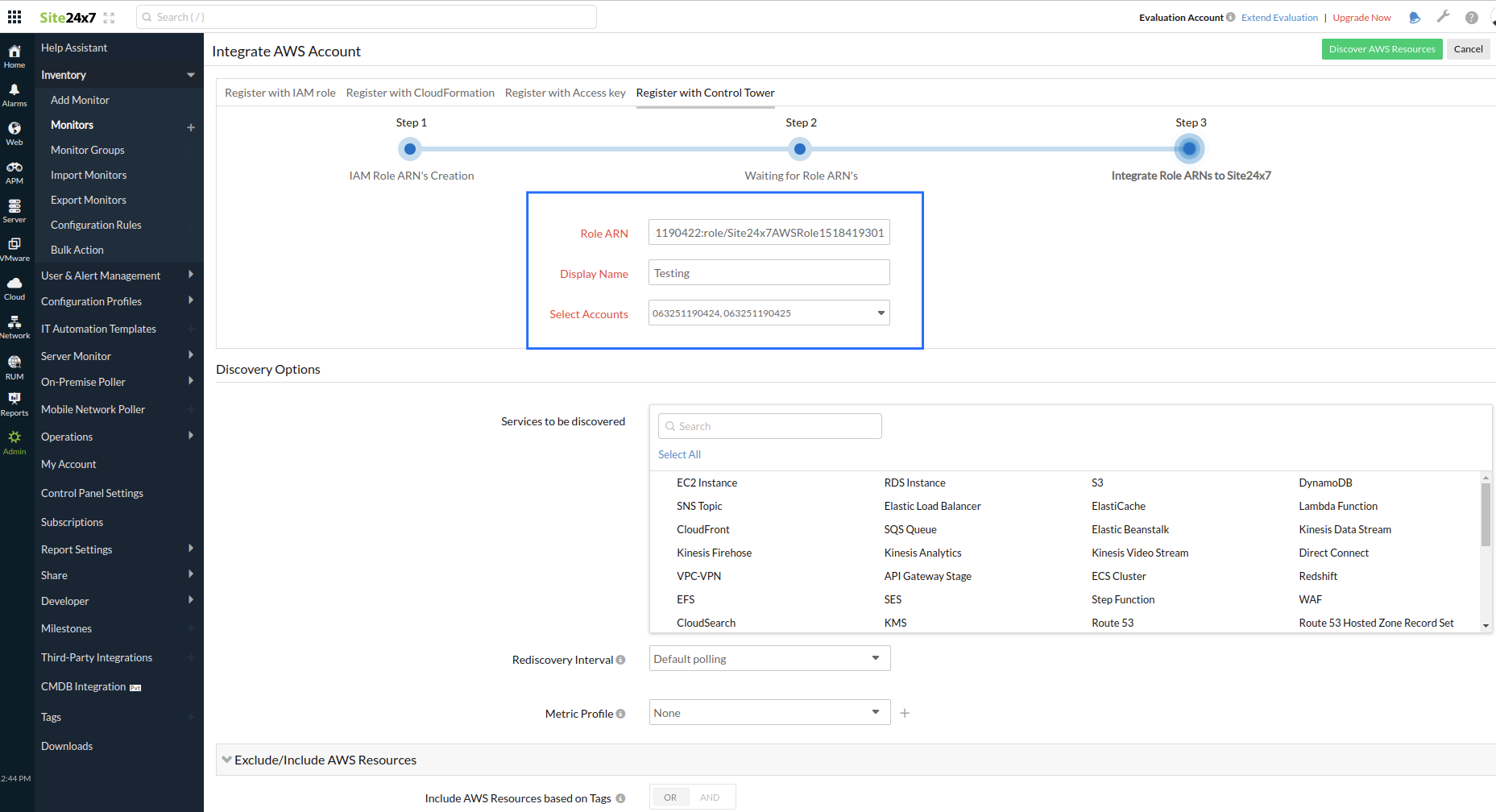Click the Discover AWS Resources button

(x=1382, y=49)
